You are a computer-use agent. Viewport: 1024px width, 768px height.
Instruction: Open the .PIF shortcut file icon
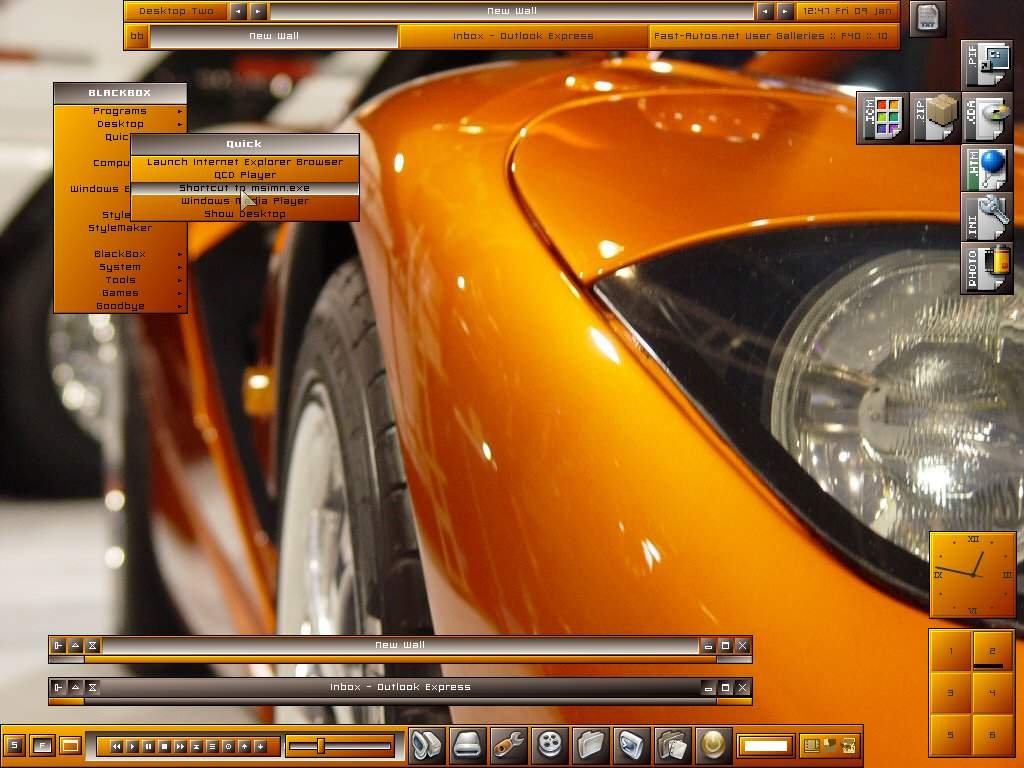986,65
